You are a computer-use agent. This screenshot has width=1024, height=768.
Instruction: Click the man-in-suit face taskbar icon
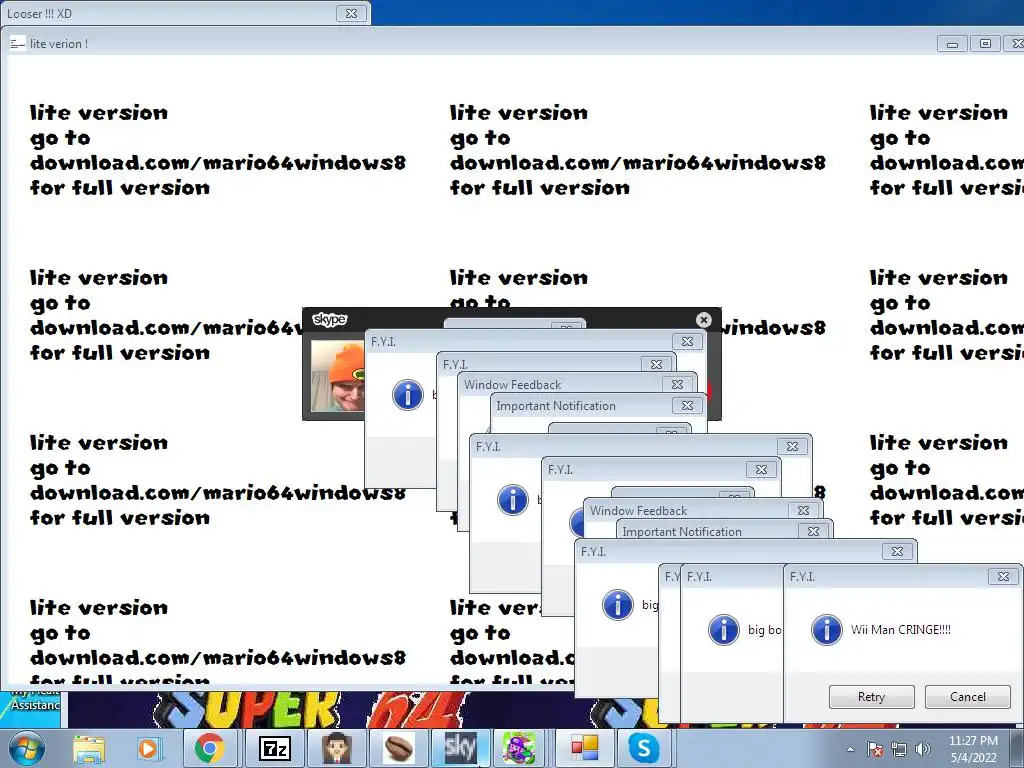[336, 748]
